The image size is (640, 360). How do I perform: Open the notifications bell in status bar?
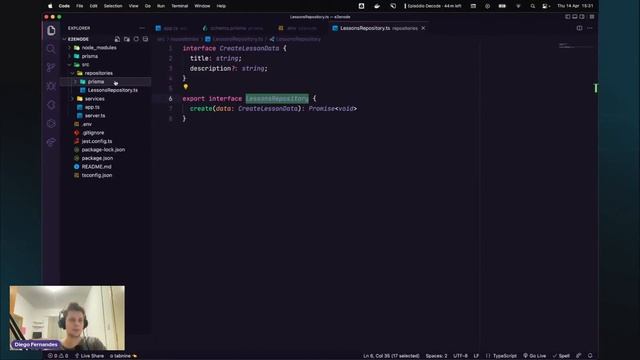click(590, 356)
